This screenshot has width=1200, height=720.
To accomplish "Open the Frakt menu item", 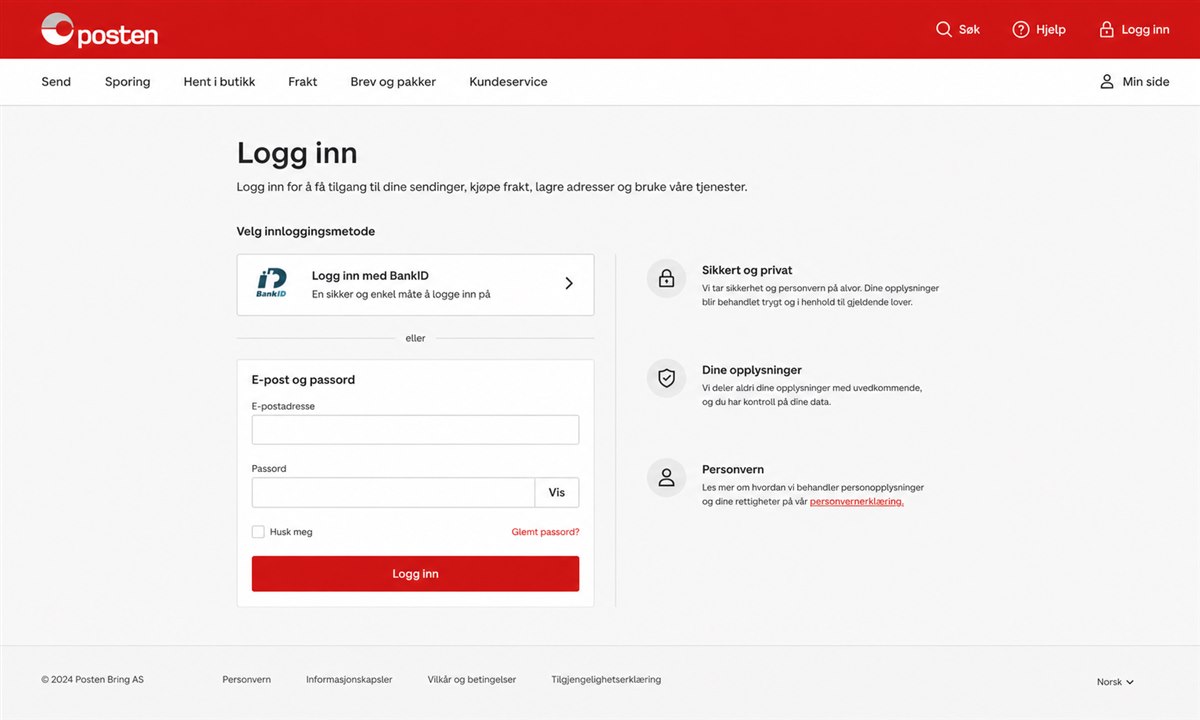I will 302,82.
